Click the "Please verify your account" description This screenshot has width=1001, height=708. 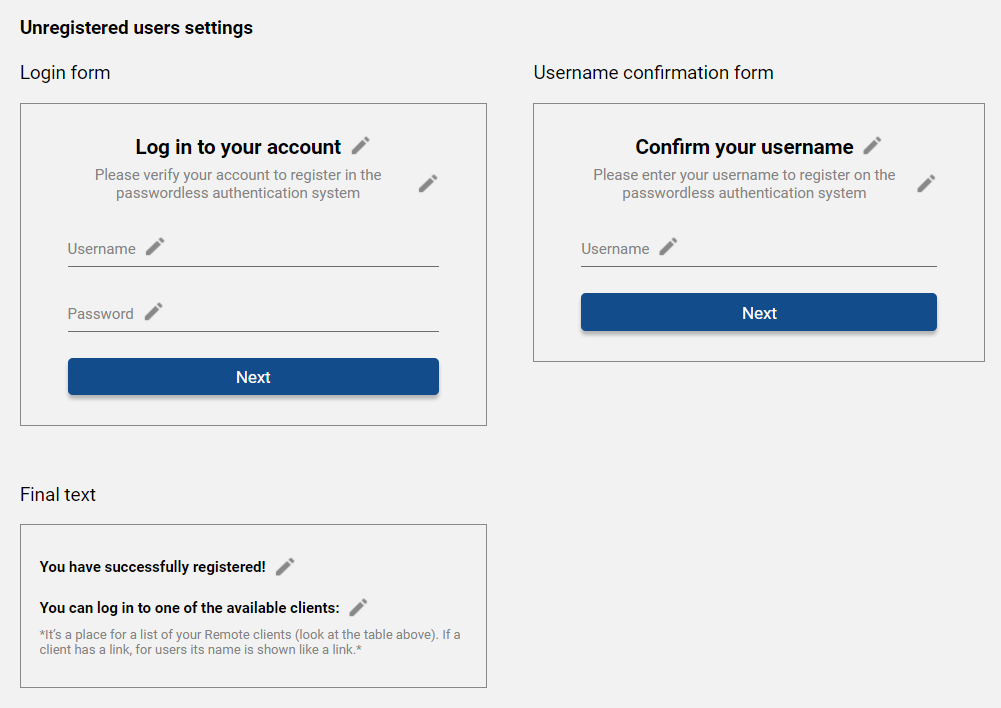point(238,184)
